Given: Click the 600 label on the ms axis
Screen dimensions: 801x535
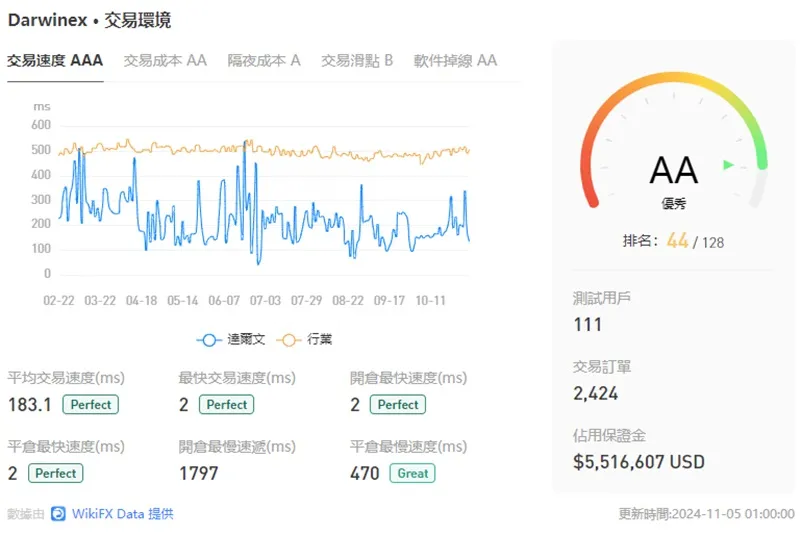Looking at the screenshot, I should click(x=41, y=125).
